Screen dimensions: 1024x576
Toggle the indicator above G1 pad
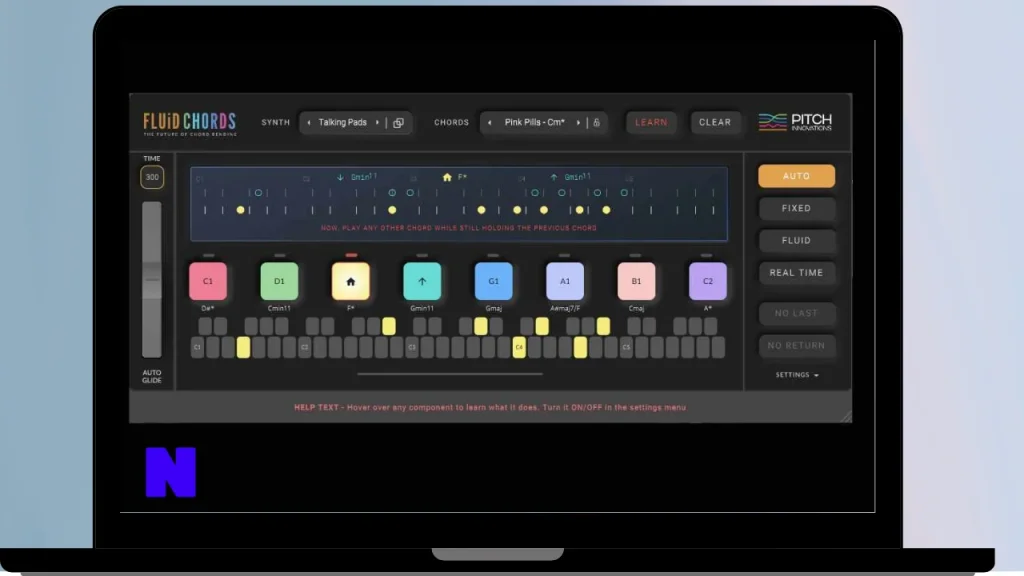pyautogui.click(x=493, y=255)
